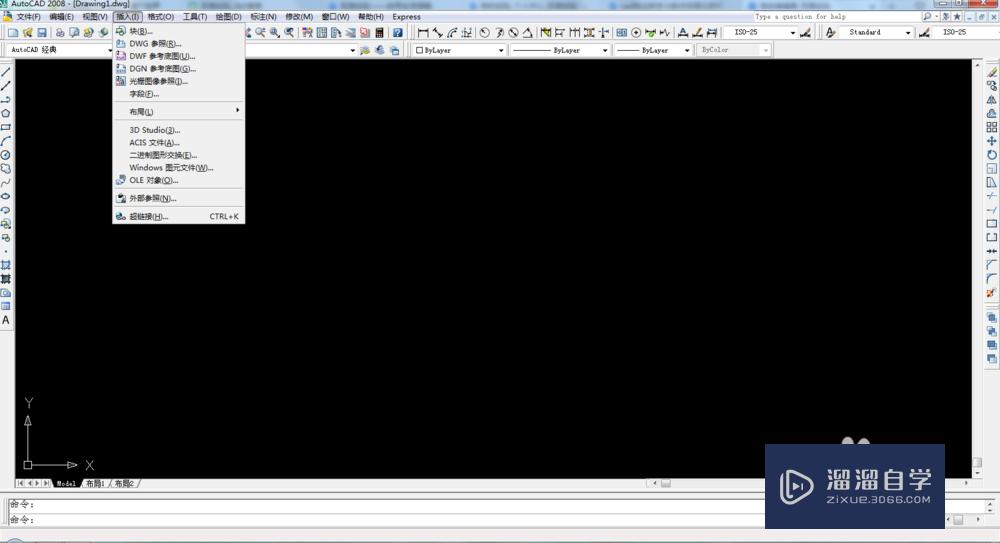
Task: Select the Array tool in the modify toolbar
Action: click(991, 127)
